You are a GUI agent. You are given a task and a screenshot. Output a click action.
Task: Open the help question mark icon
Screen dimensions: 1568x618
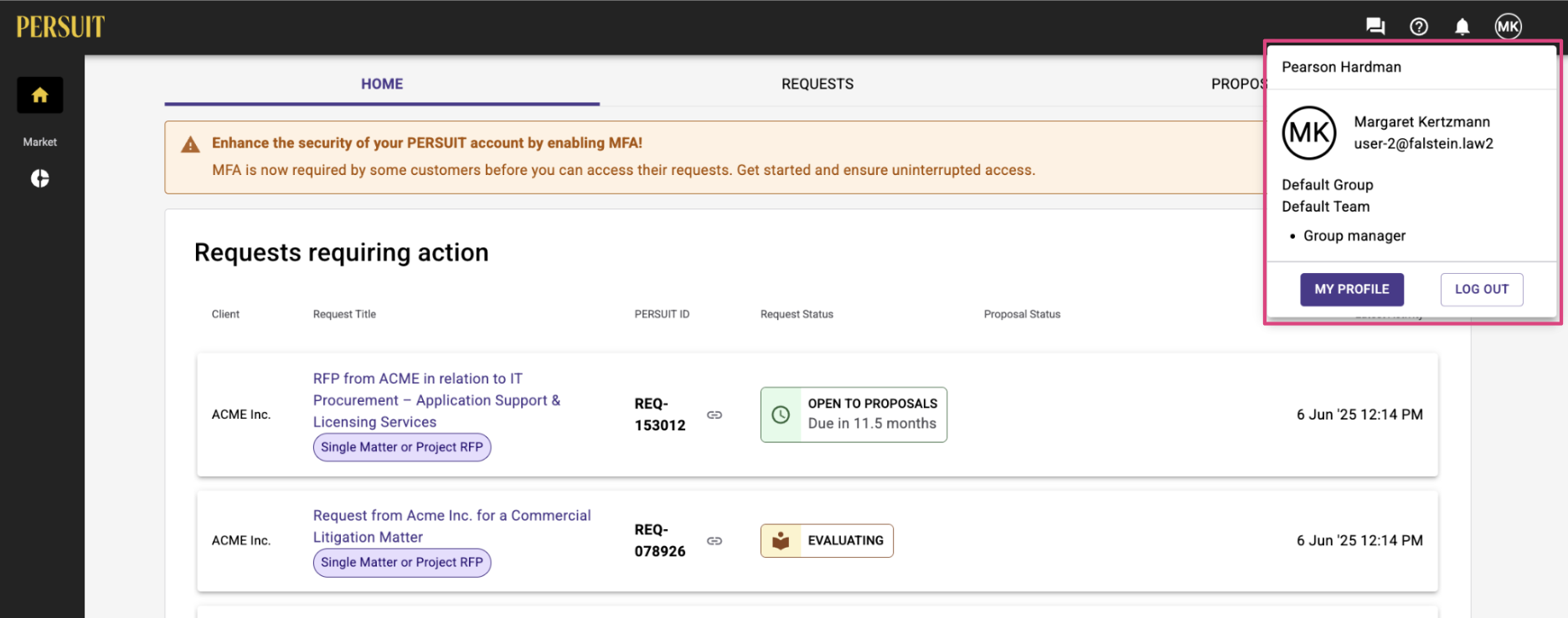coord(1419,27)
